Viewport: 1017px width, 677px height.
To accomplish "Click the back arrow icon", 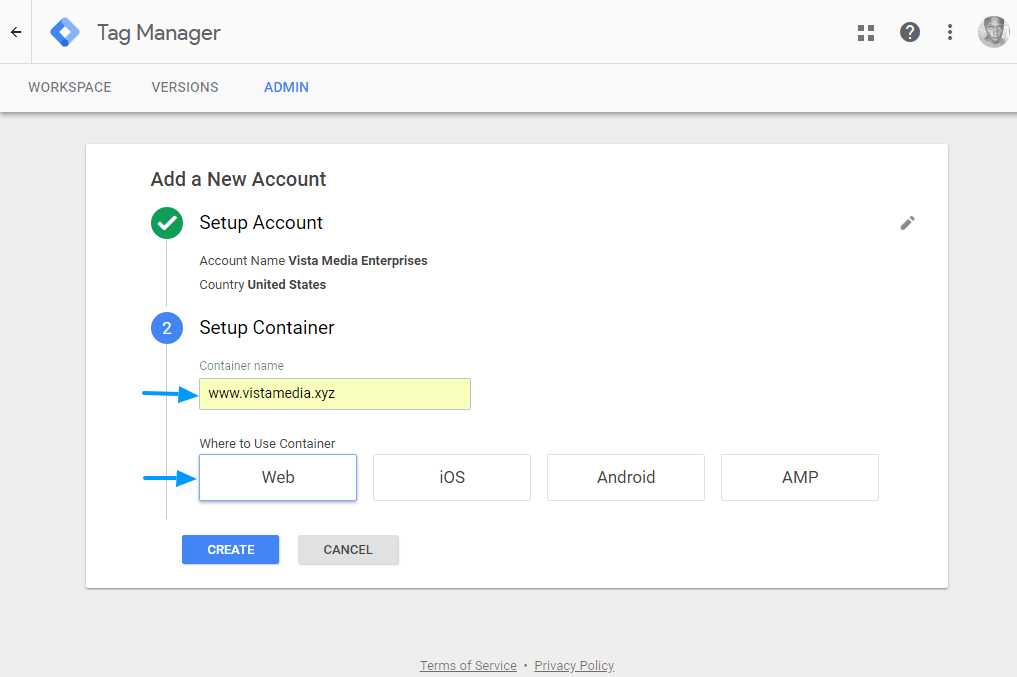I will pos(16,32).
